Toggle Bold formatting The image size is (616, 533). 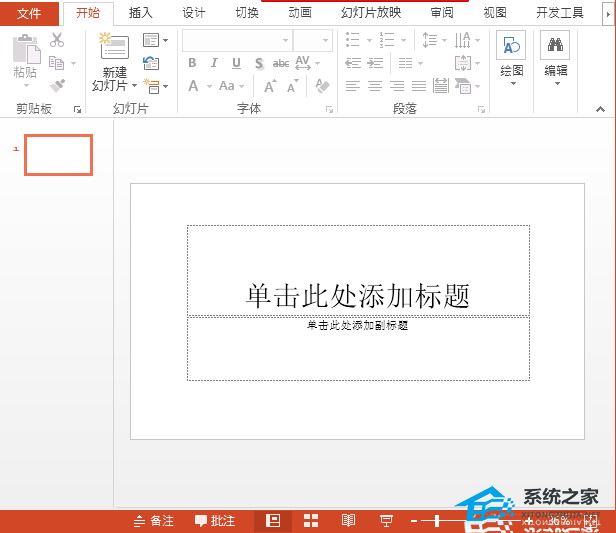(192, 63)
